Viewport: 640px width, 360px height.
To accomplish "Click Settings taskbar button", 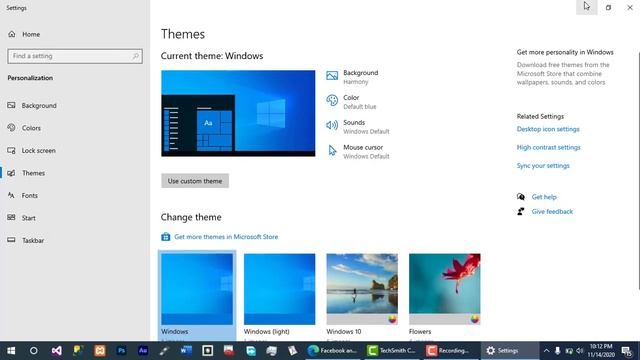I will 509,351.
